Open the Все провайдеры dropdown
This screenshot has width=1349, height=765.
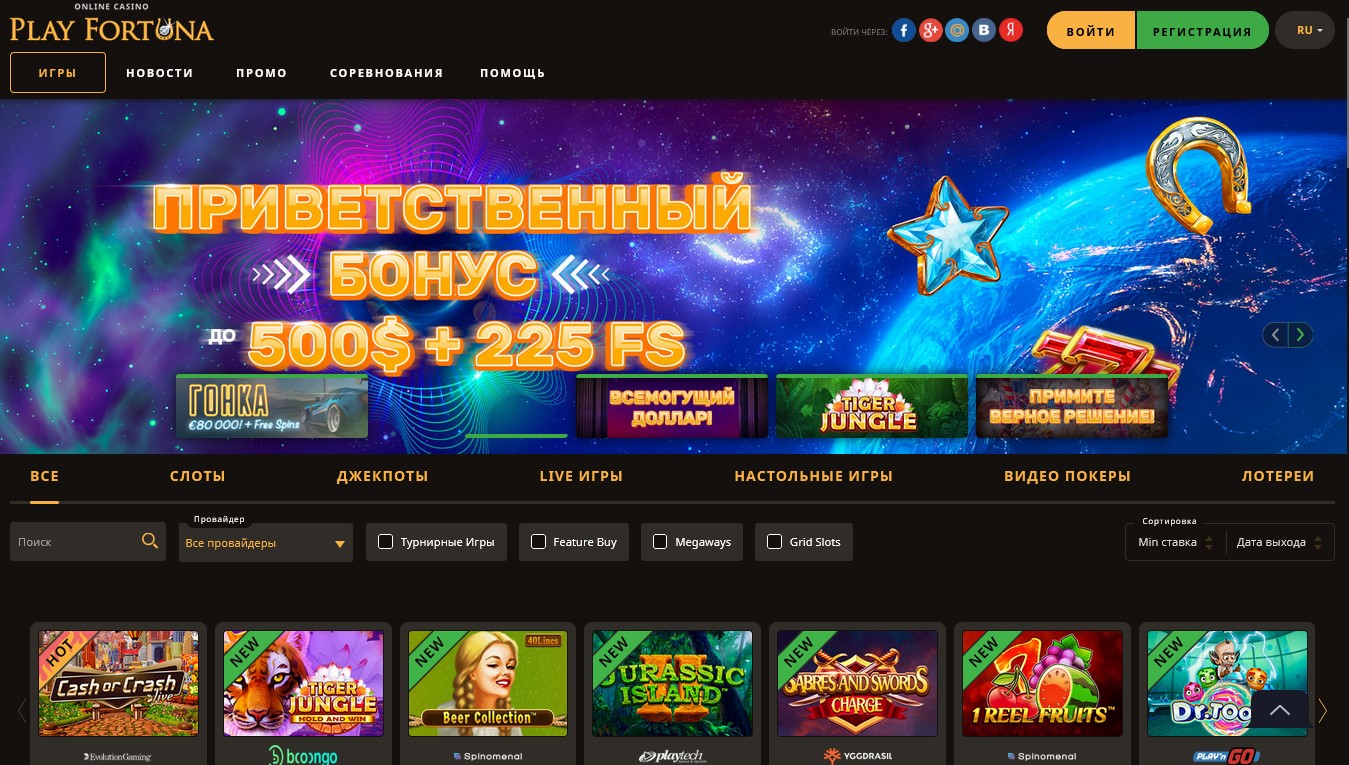pos(266,543)
